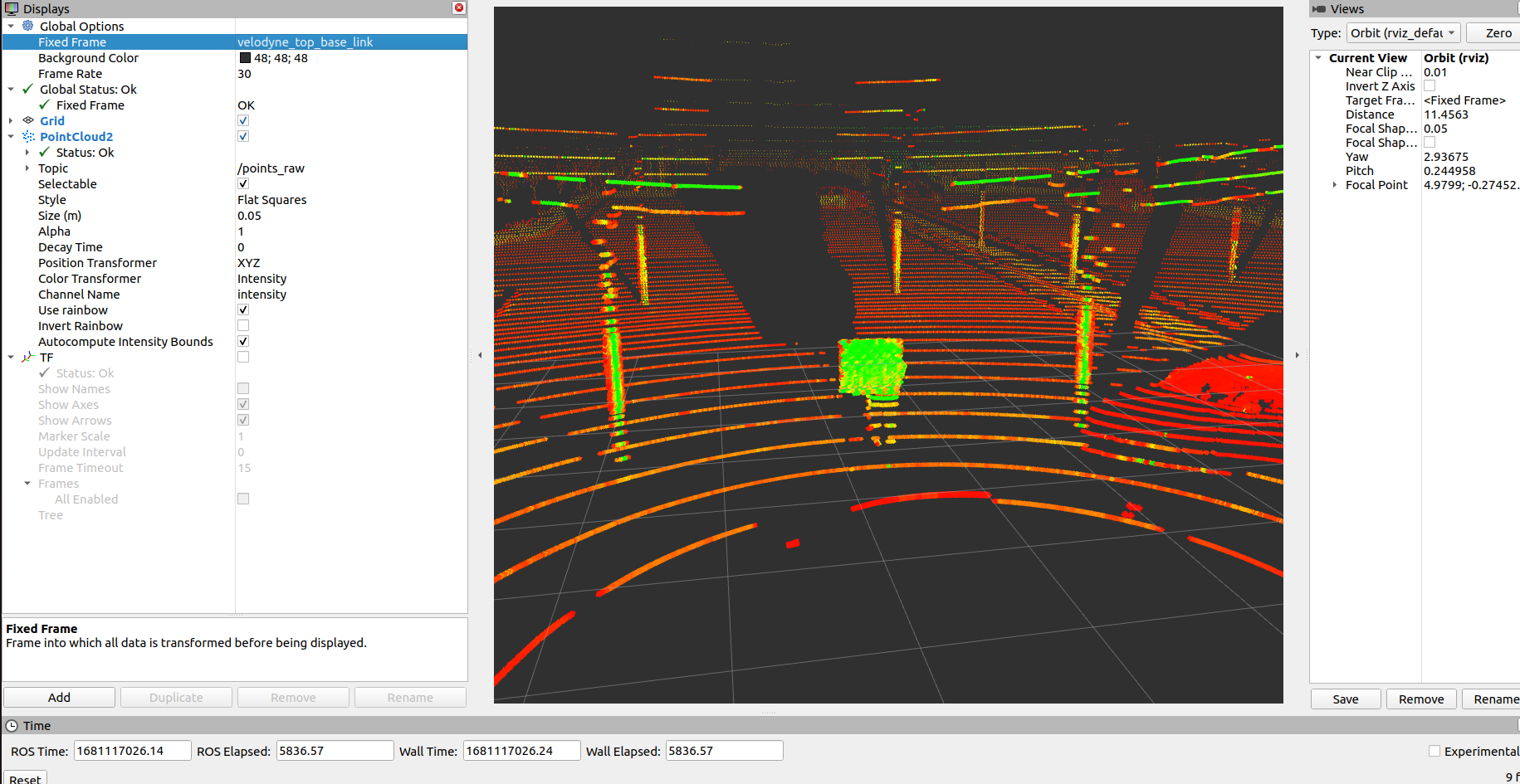The height and width of the screenshot is (784, 1520).
Task: Click the Wall Time field
Action: click(x=521, y=751)
